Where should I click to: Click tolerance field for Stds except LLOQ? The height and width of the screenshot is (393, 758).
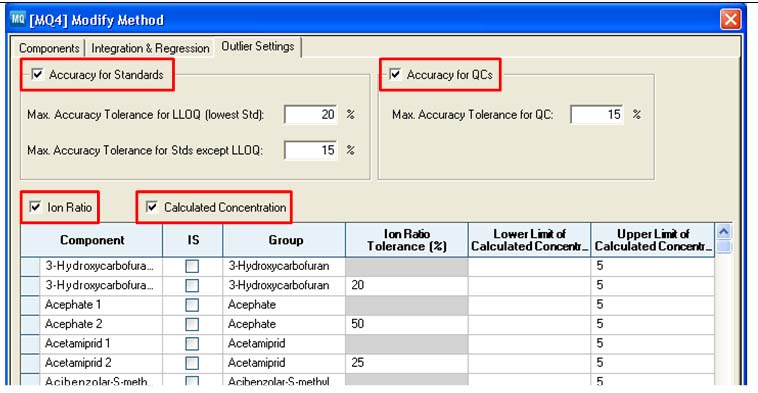[310, 150]
